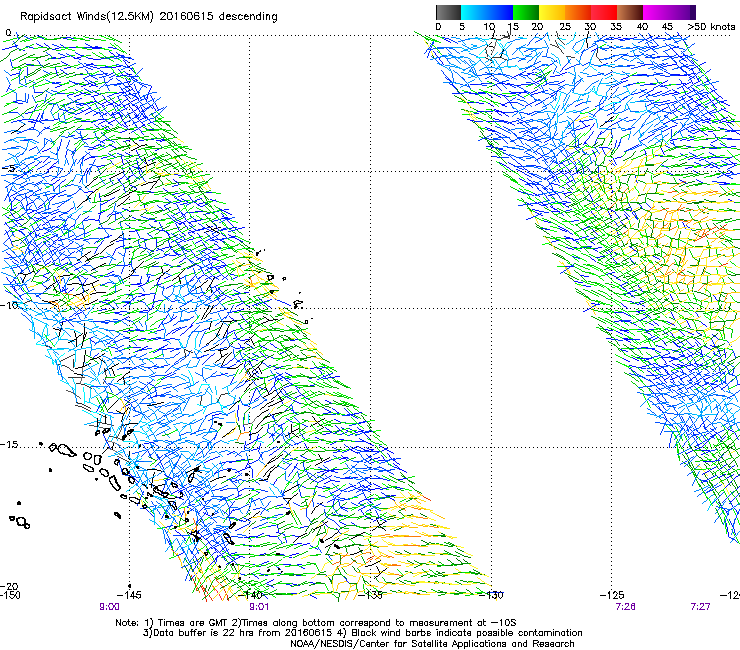Viewport: 740px width, 650px height.
Task: Click the '-130' longitude axis label
Action: [x=491, y=595]
